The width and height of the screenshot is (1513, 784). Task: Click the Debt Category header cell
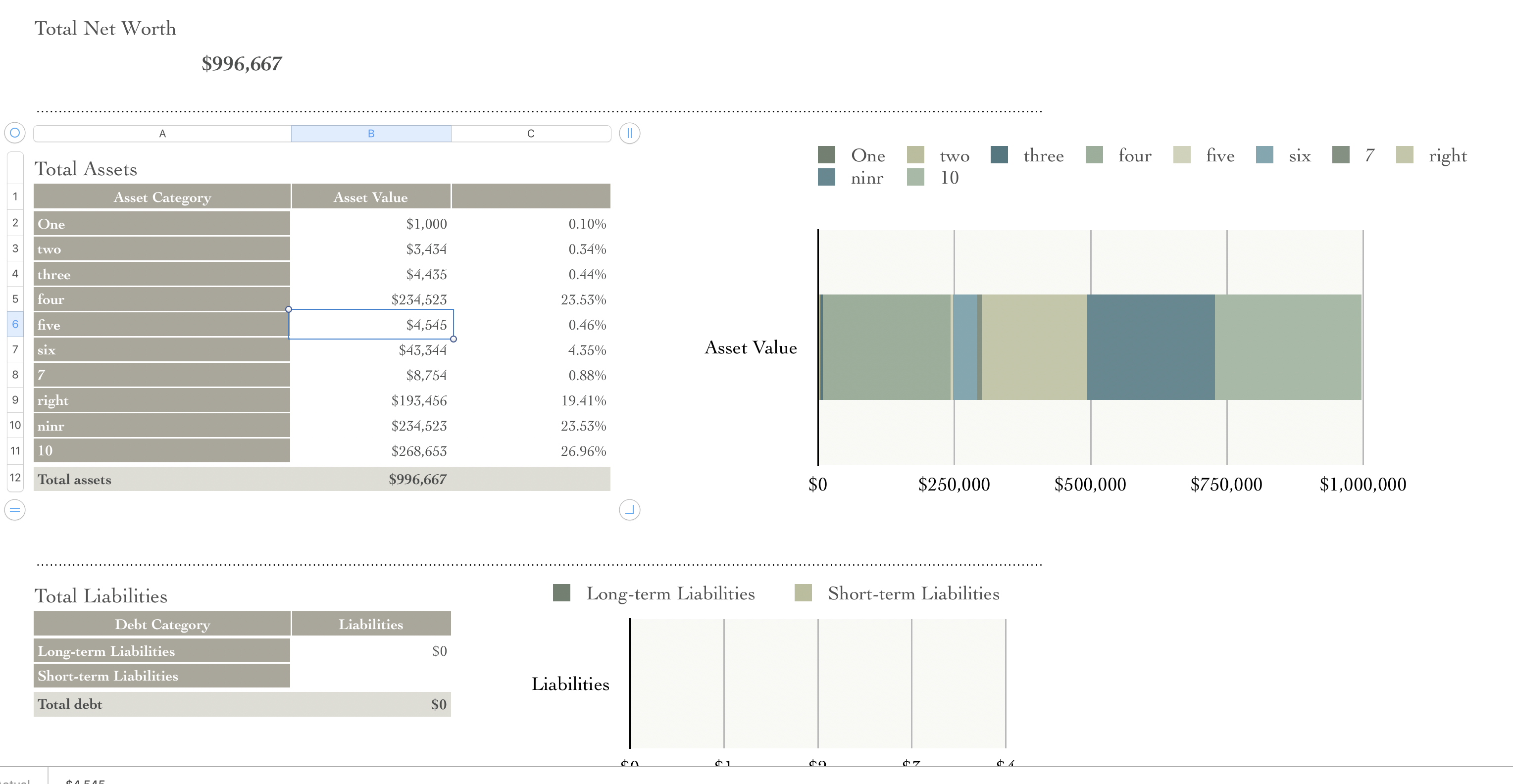(x=161, y=624)
